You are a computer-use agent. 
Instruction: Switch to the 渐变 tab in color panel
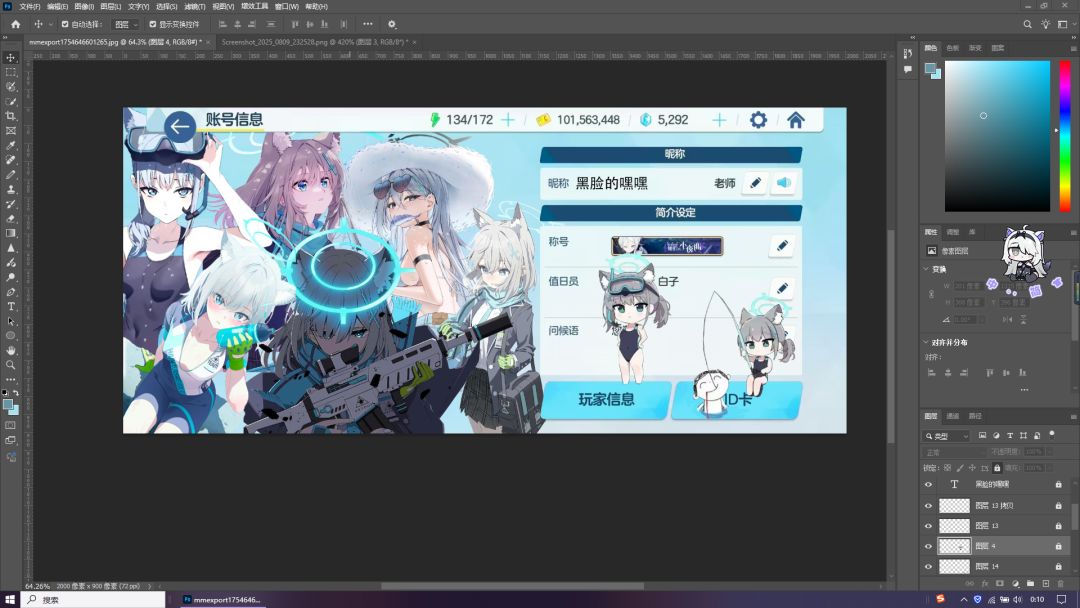coord(975,48)
